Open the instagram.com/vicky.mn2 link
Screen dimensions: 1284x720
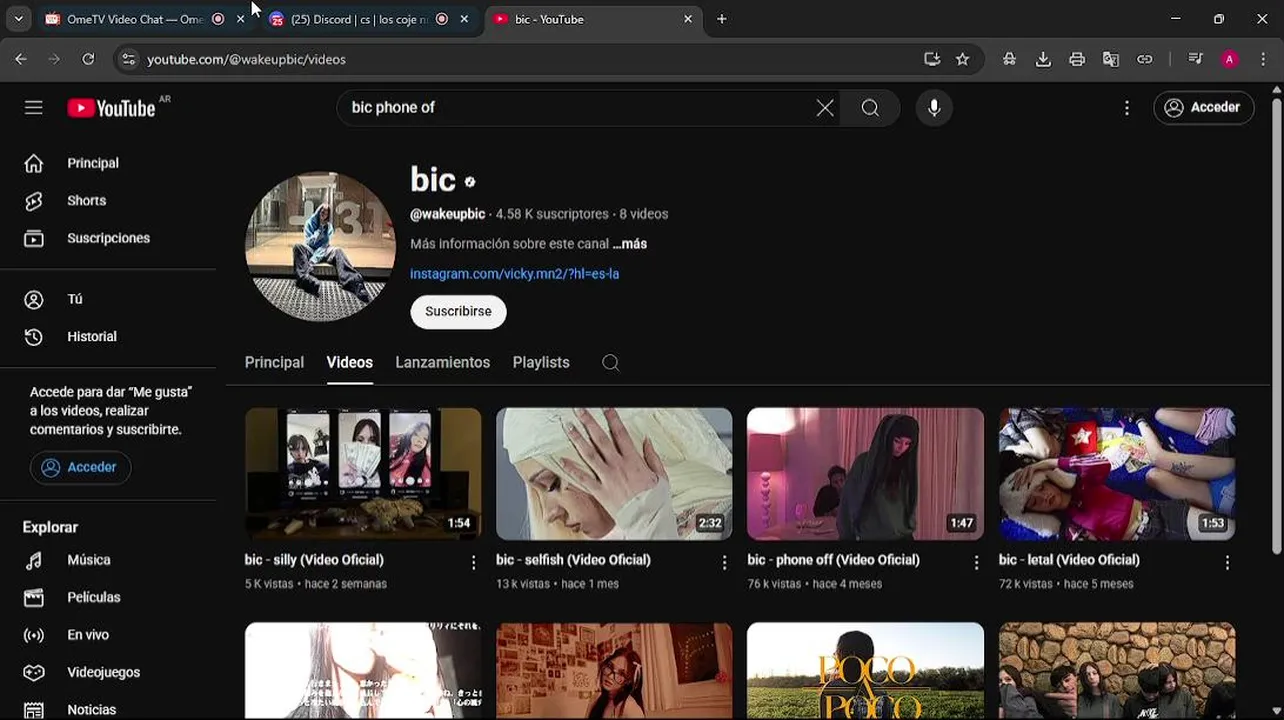point(514,274)
